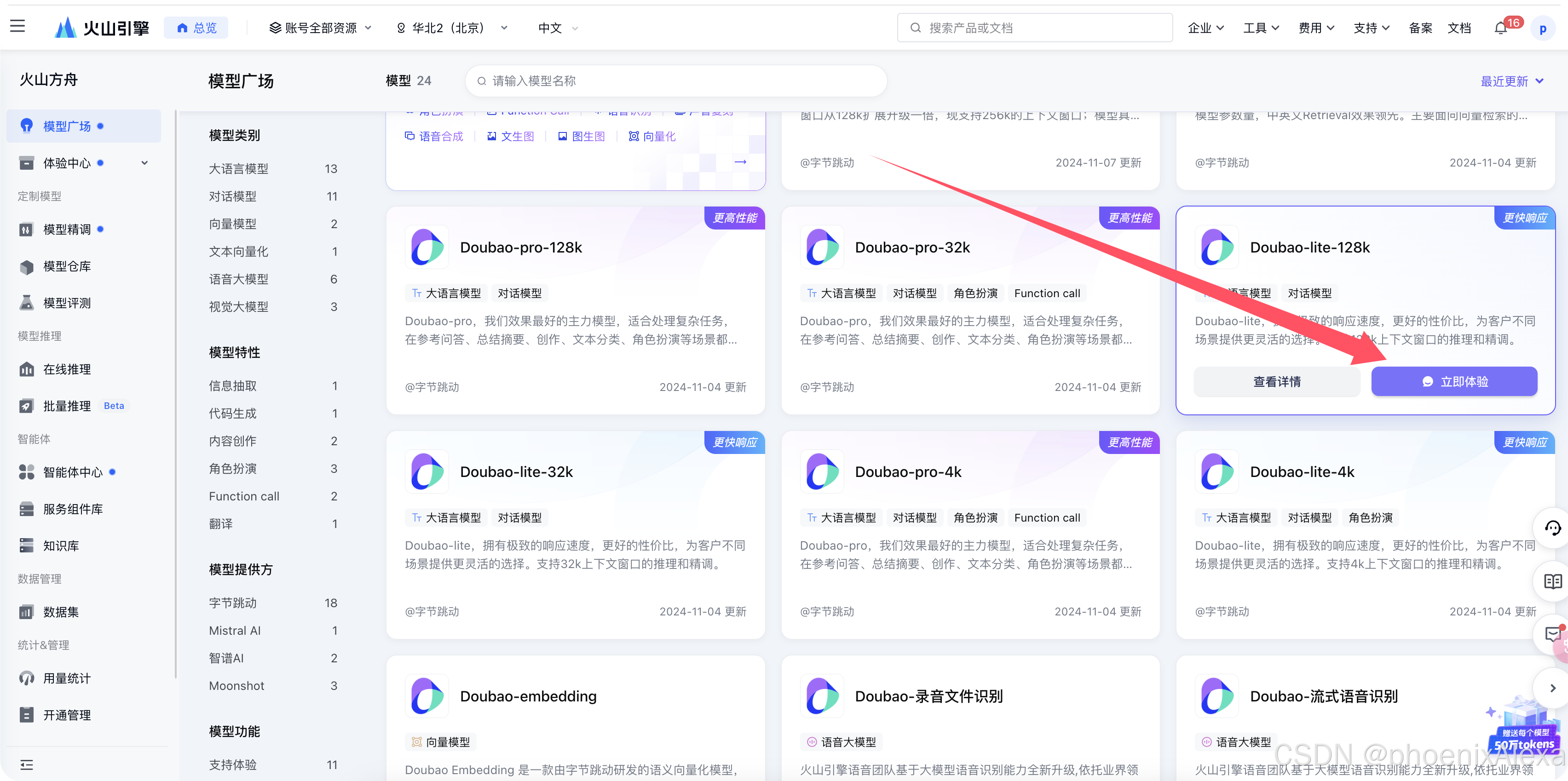Image resolution: width=1568 pixels, height=781 pixels.
Task: Open the notification bell icon
Action: click(1500, 28)
